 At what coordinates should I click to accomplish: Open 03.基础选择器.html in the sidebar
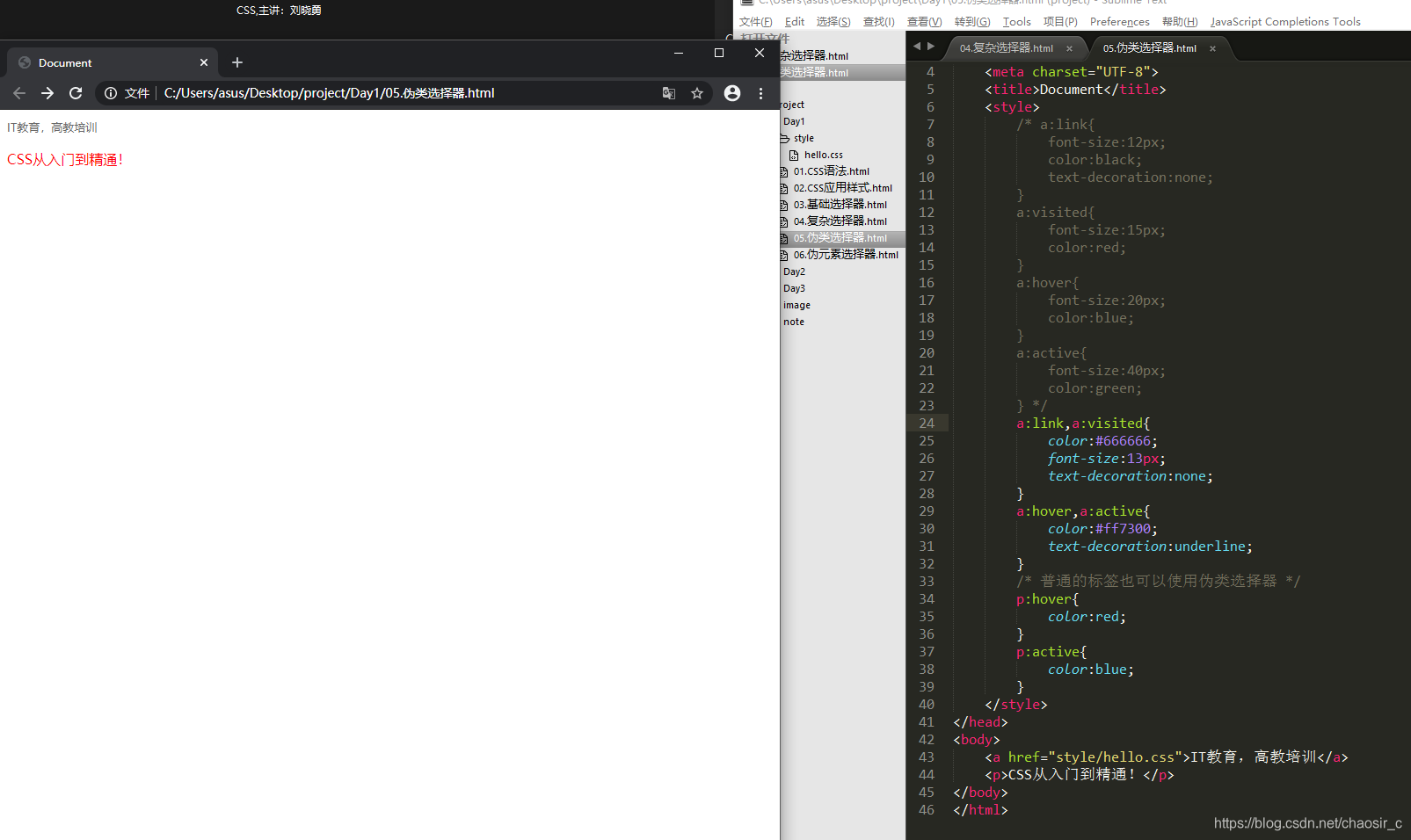(x=840, y=205)
